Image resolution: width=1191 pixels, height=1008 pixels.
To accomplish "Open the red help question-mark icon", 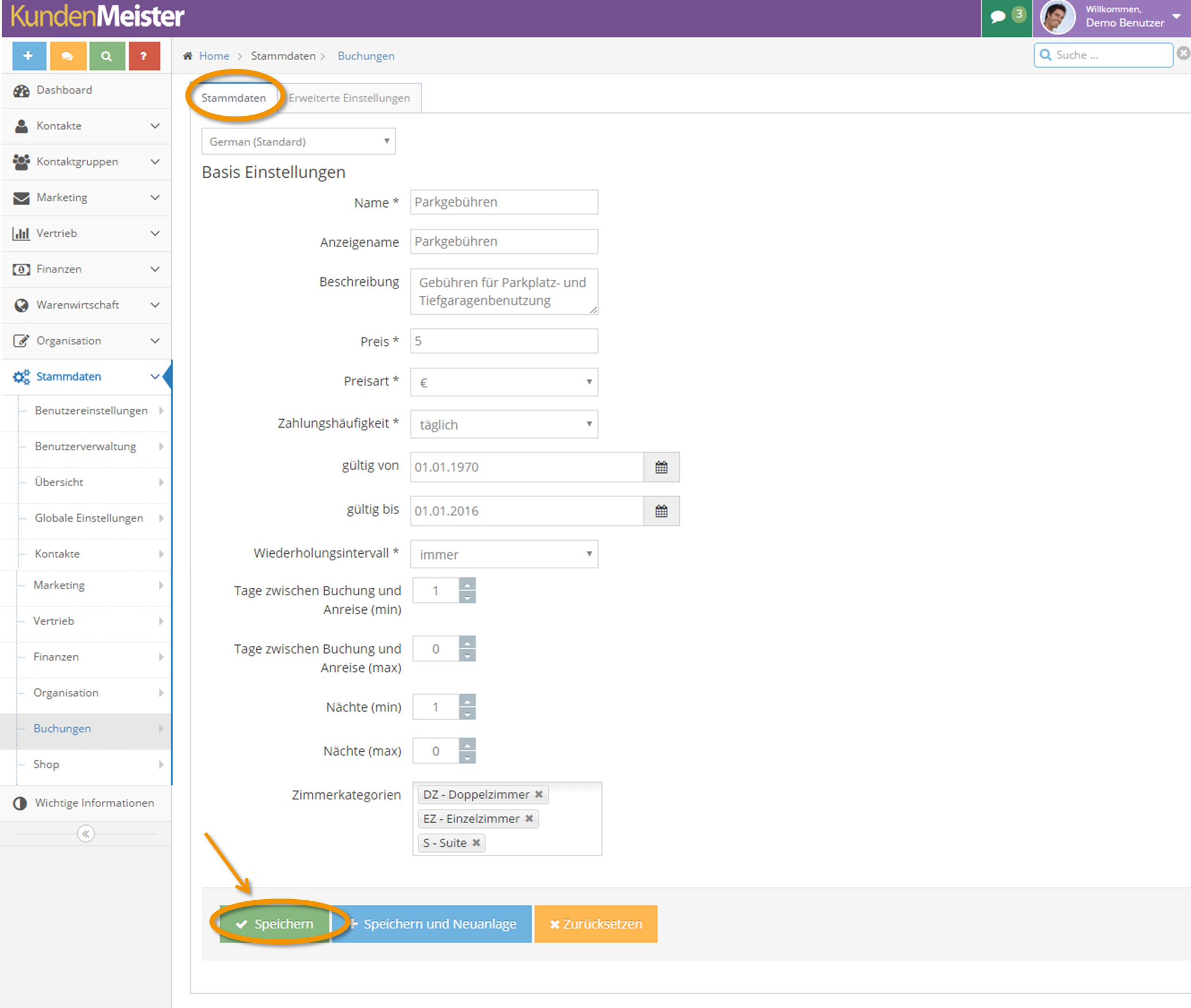I will [144, 56].
